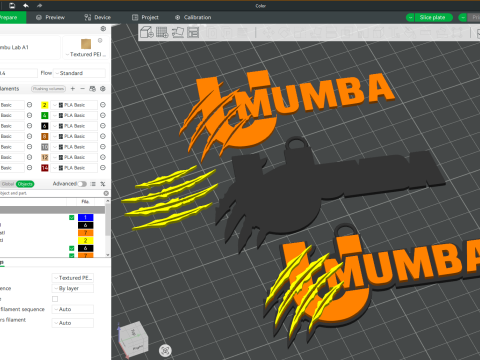Open PLA Basic dropdown for filament 6
This screenshot has height=360, width=480.
[74, 126]
